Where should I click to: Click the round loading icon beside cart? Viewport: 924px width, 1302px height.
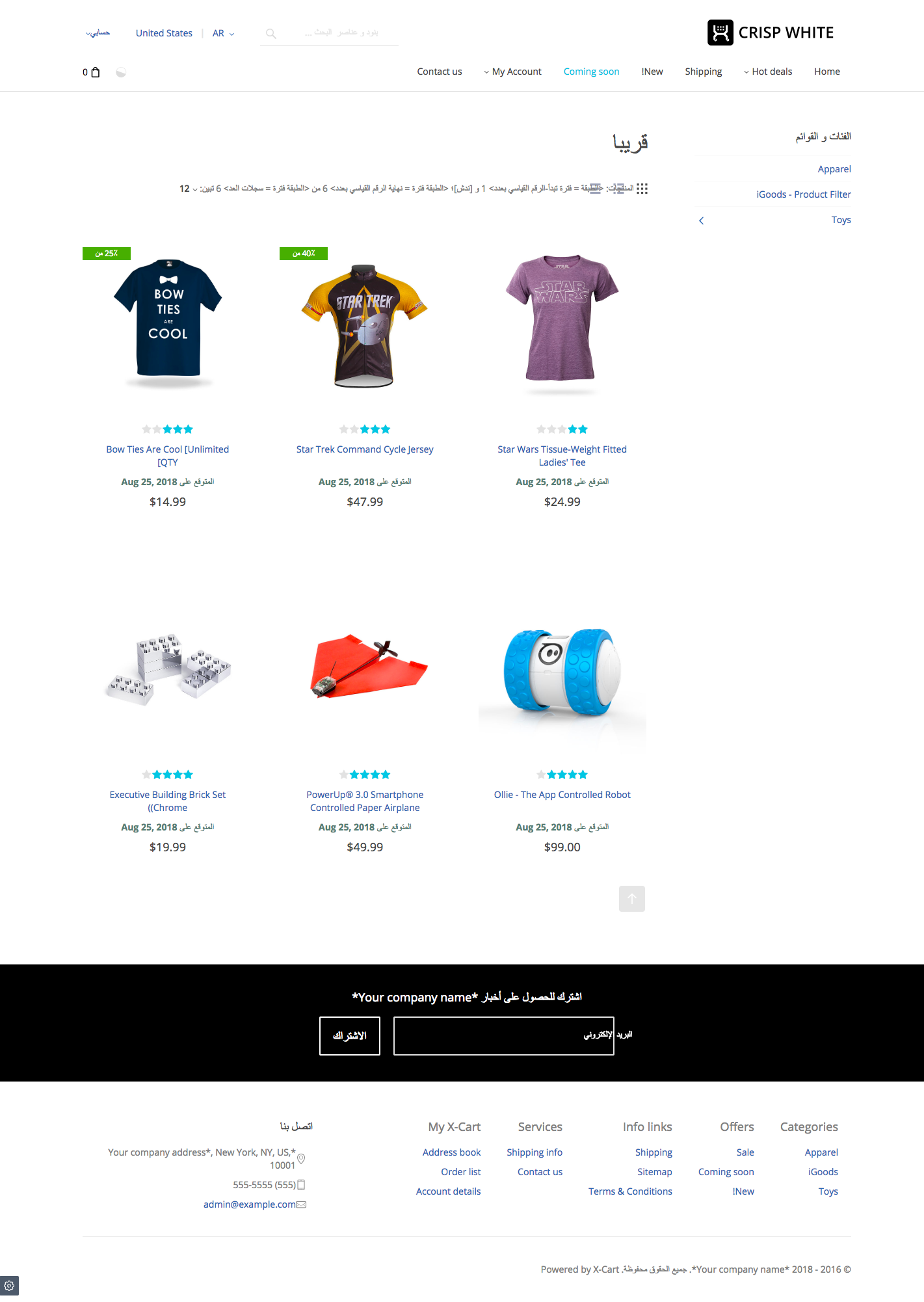pos(121,72)
